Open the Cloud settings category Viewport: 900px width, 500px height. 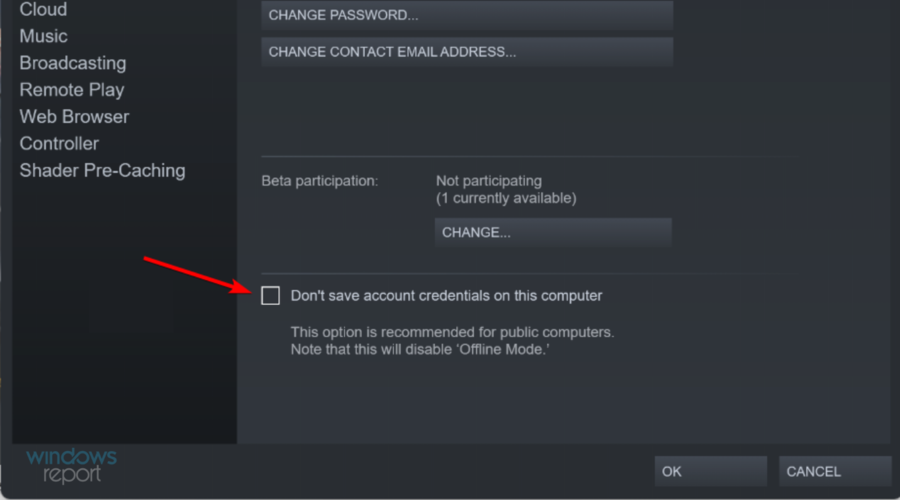click(x=43, y=9)
